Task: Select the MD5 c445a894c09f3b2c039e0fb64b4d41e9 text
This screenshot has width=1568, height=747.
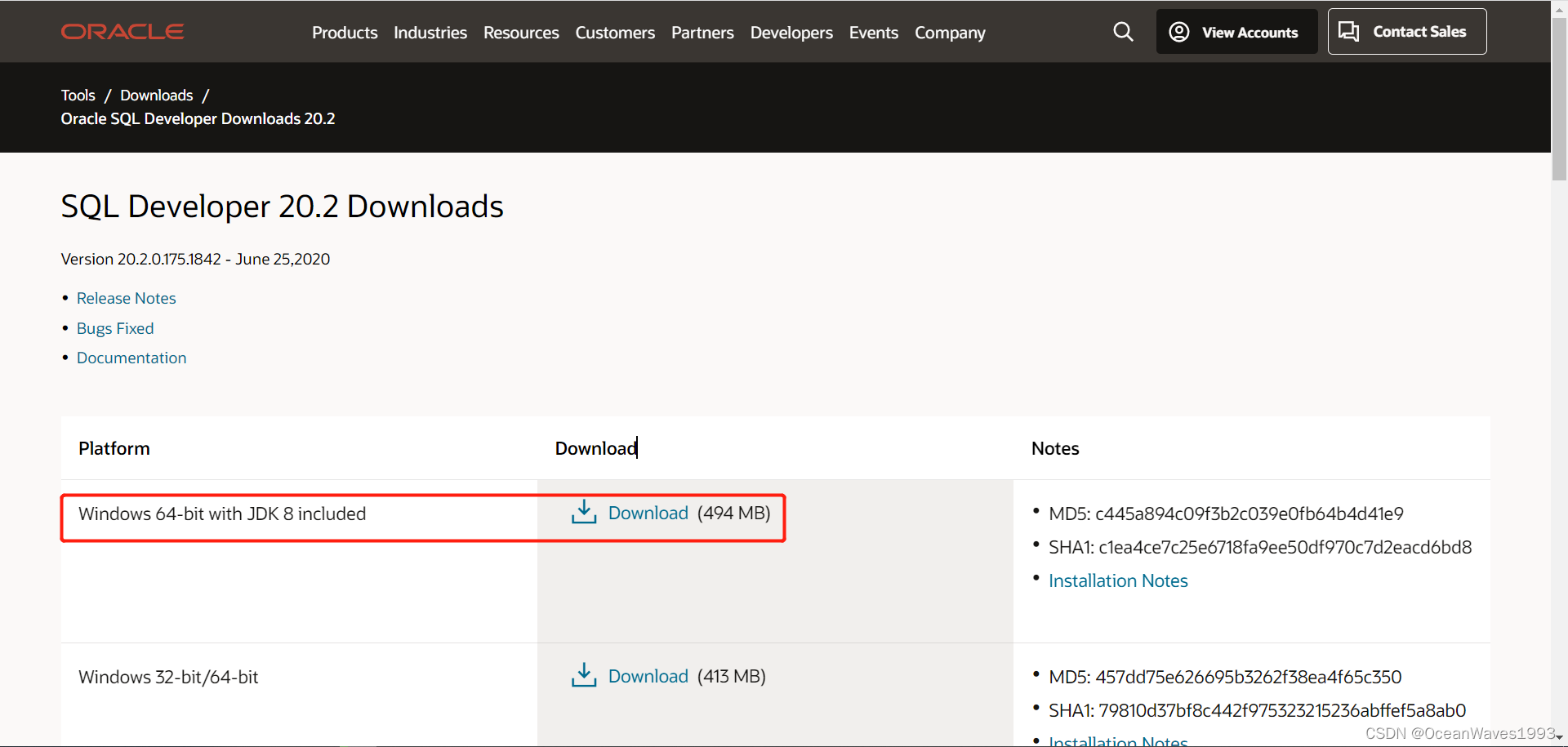Action: click(x=1226, y=514)
